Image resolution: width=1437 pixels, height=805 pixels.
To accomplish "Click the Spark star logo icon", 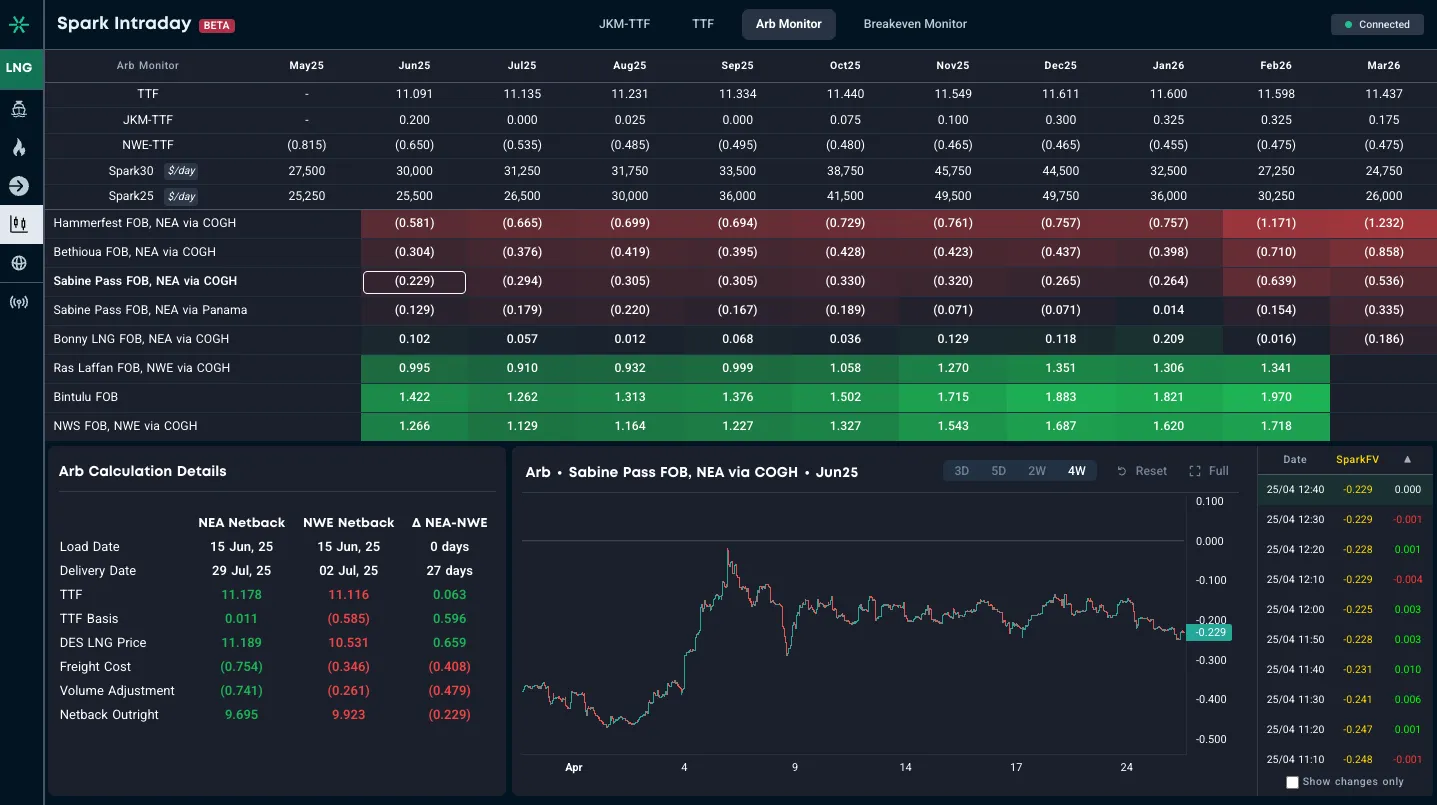I will pyautogui.click(x=19, y=24).
